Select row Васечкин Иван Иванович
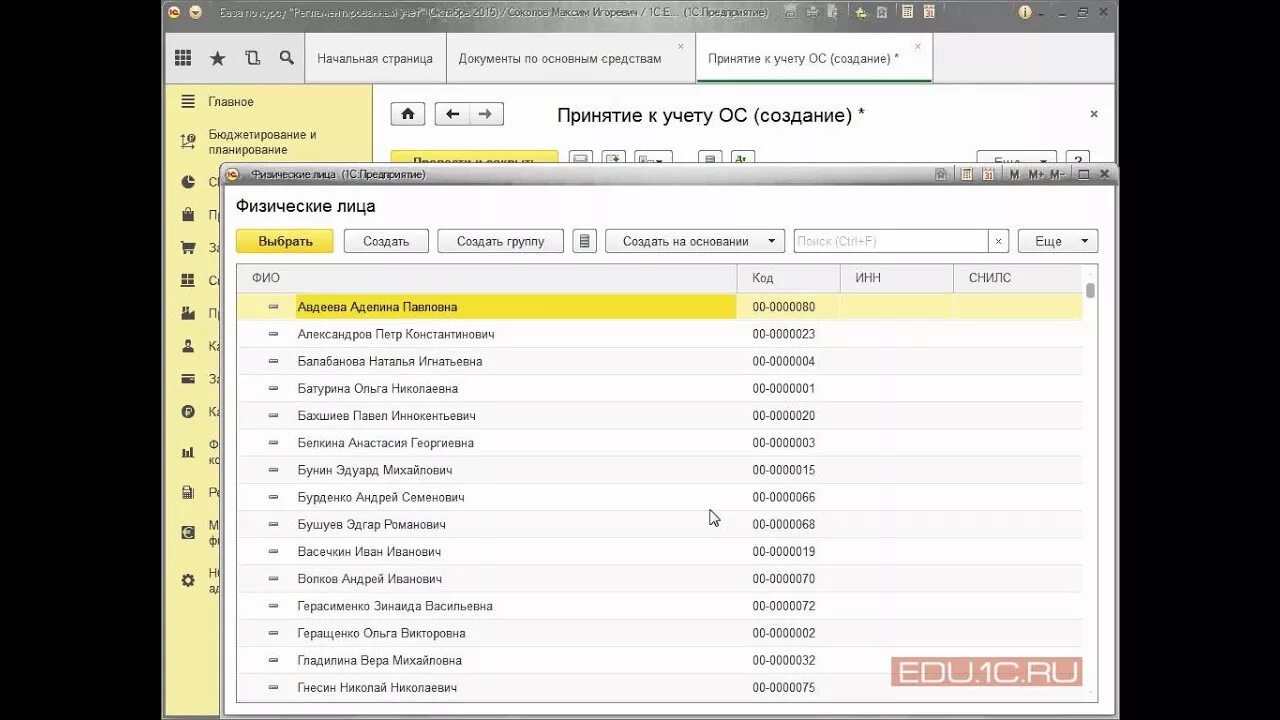Image resolution: width=1280 pixels, height=720 pixels. tap(660, 552)
